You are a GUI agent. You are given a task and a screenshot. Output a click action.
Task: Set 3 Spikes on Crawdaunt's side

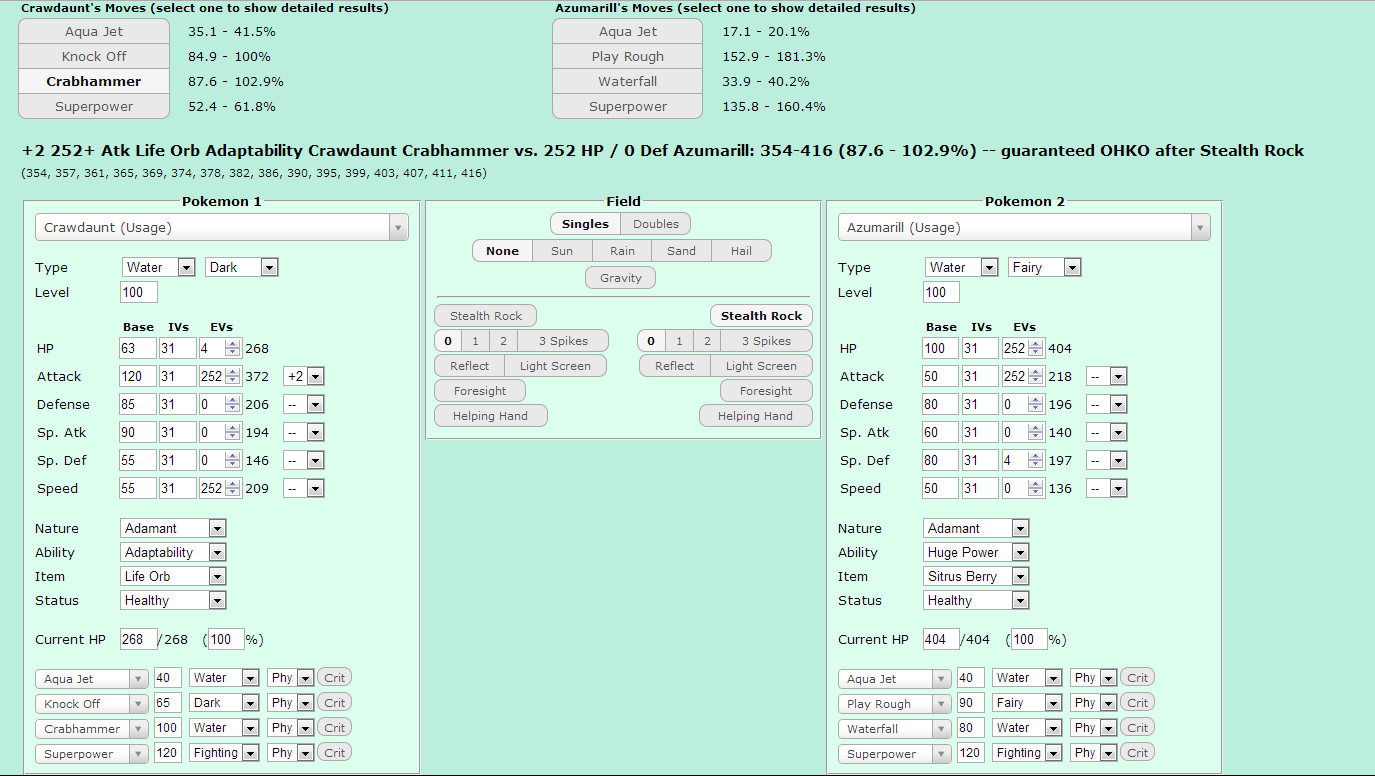pyautogui.click(x=562, y=341)
